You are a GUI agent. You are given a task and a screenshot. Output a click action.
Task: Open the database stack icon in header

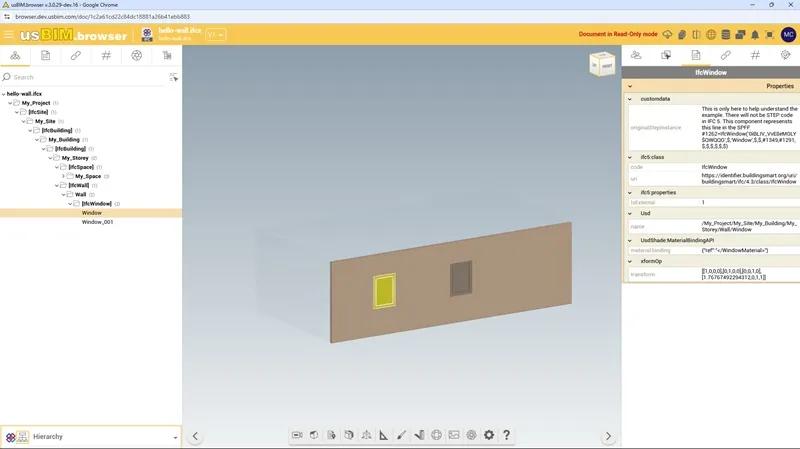pyautogui.click(x=726, y=35)
